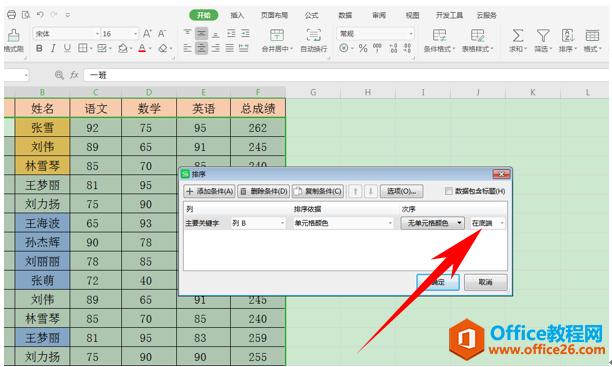The width and height of the screenshot is (612, 367).
Task: Switch to the 插入 ribbon tab
Action: click(x=237, y=15)
